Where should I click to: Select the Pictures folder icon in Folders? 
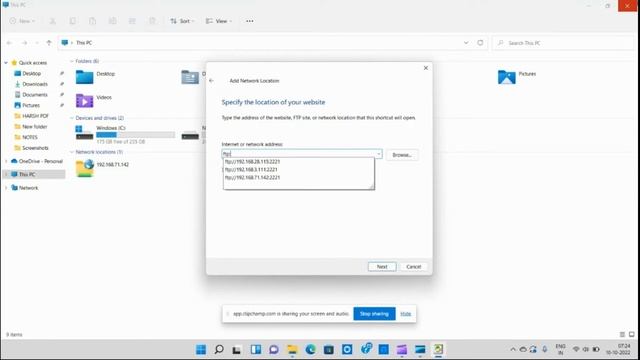(x=507, y=77)
